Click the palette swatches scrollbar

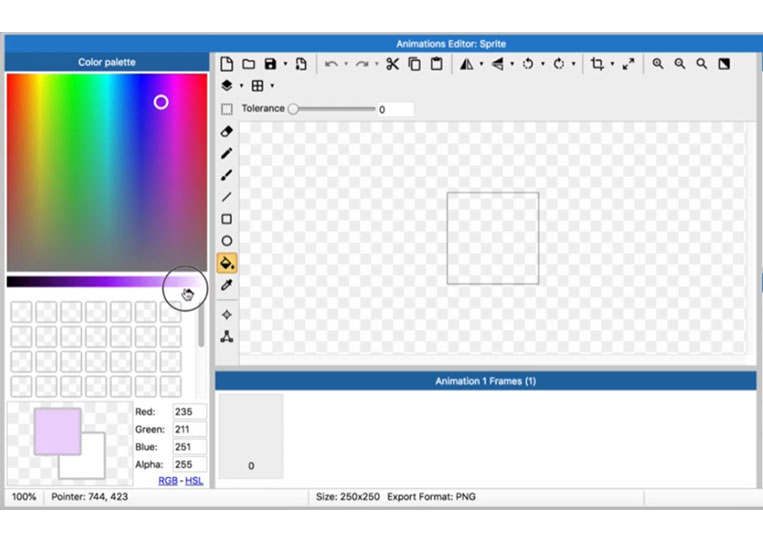point(201,326)
